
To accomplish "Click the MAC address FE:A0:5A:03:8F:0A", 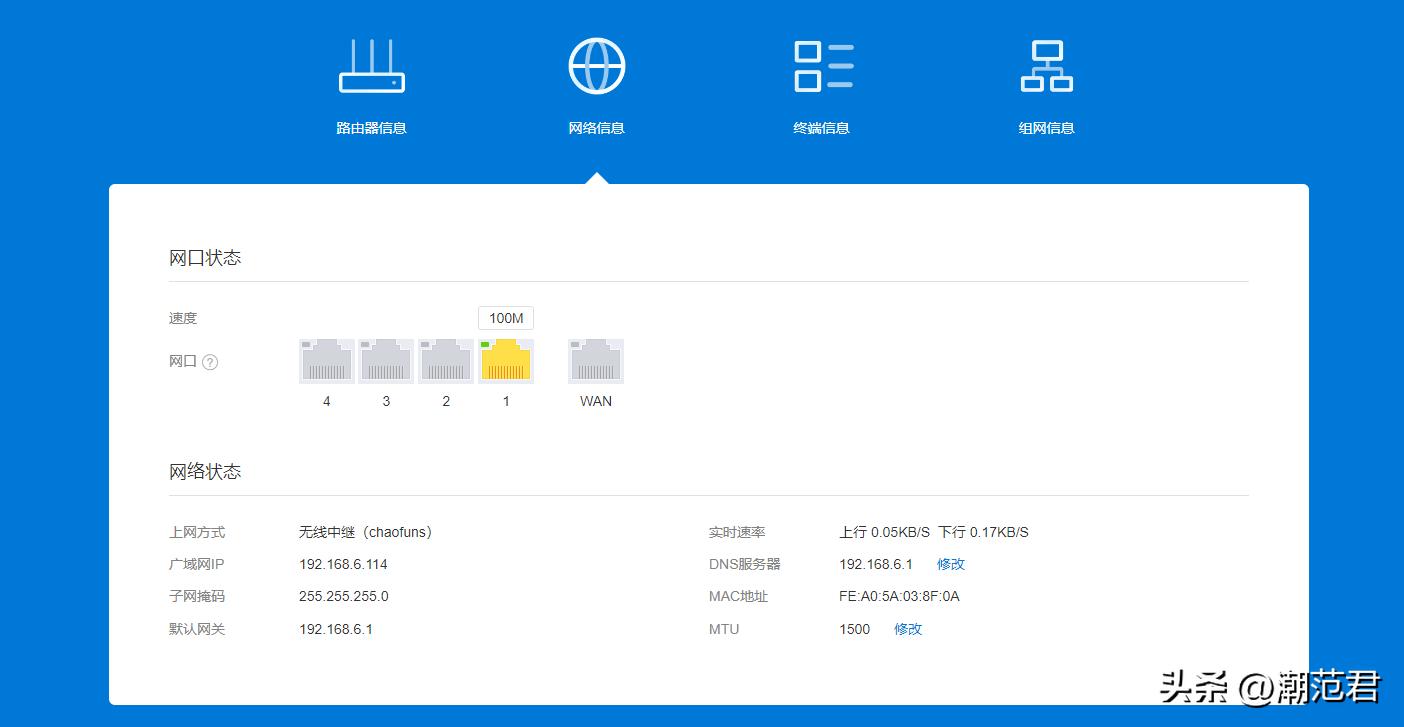I will [x=899, y=596].
